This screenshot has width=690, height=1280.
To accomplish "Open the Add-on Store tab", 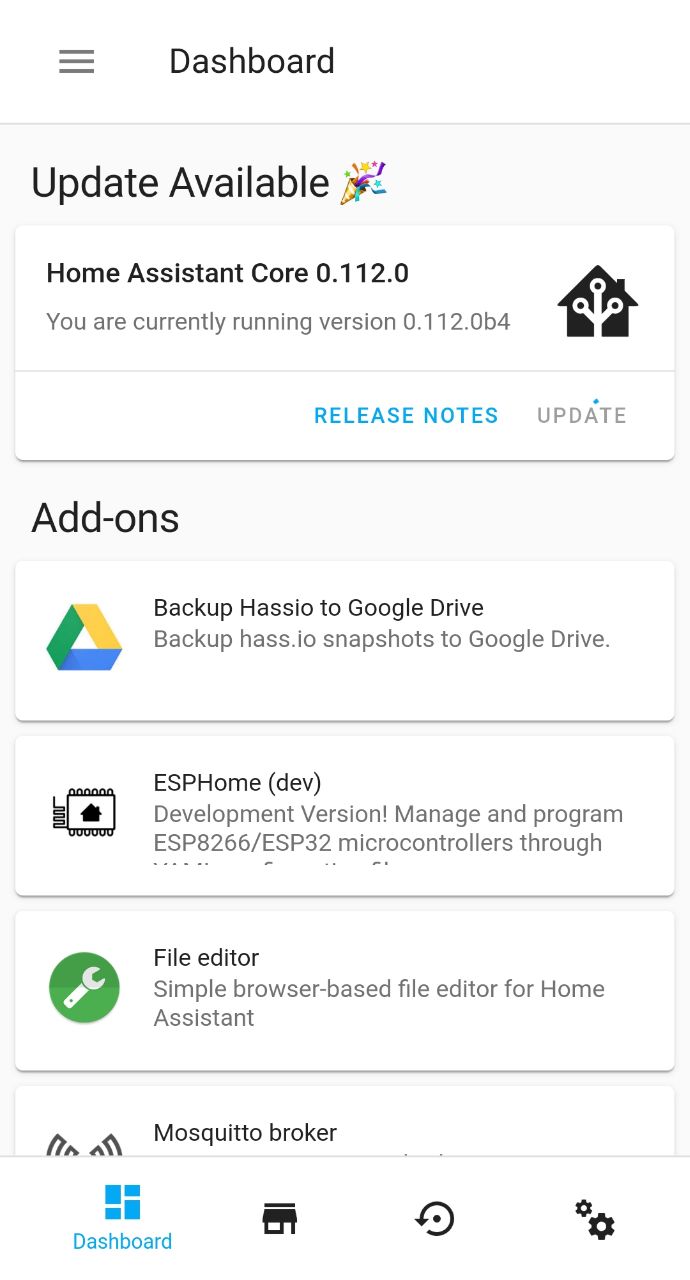I will 279,1219.
